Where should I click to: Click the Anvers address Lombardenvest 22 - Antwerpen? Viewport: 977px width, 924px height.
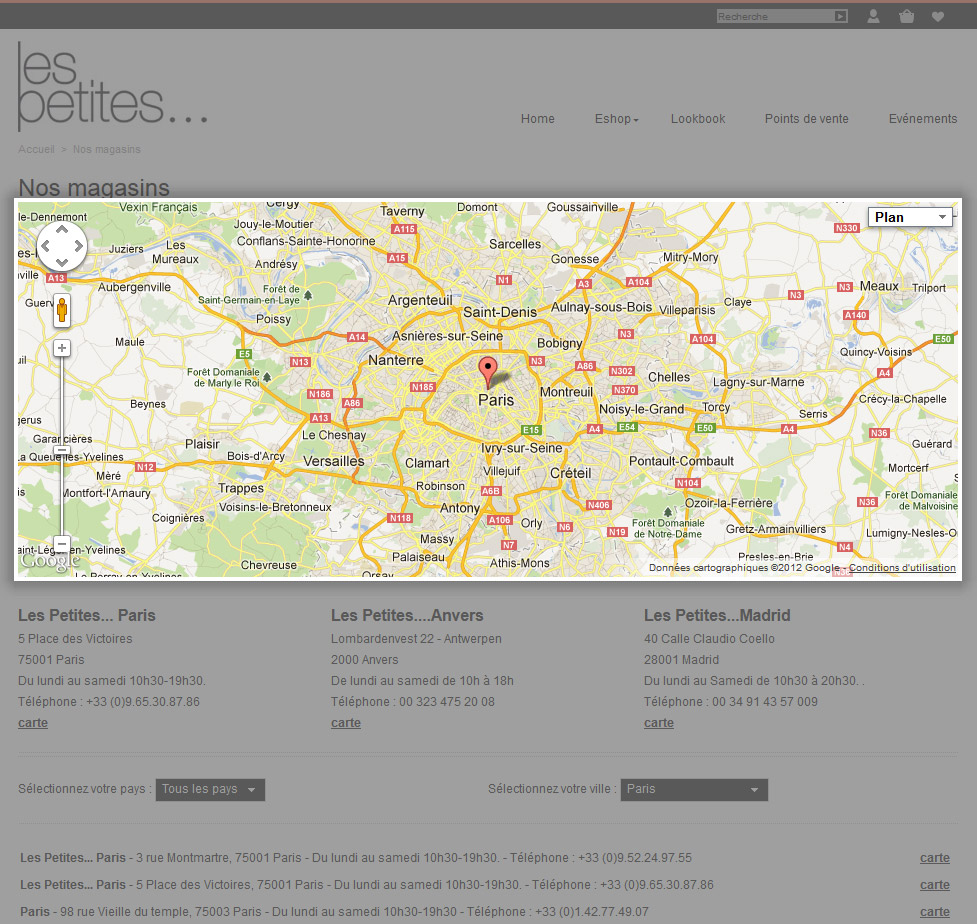[x=416, y=639]
